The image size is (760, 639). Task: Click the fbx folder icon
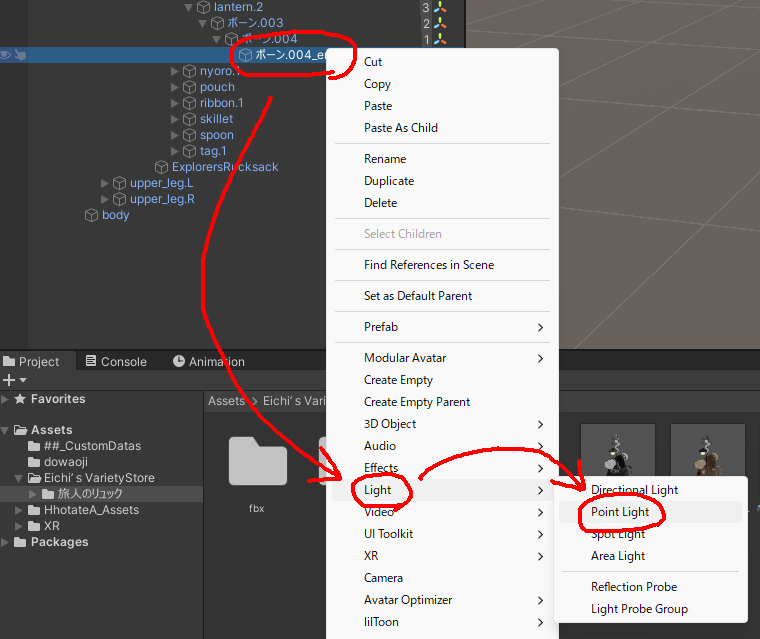point(257,461)
